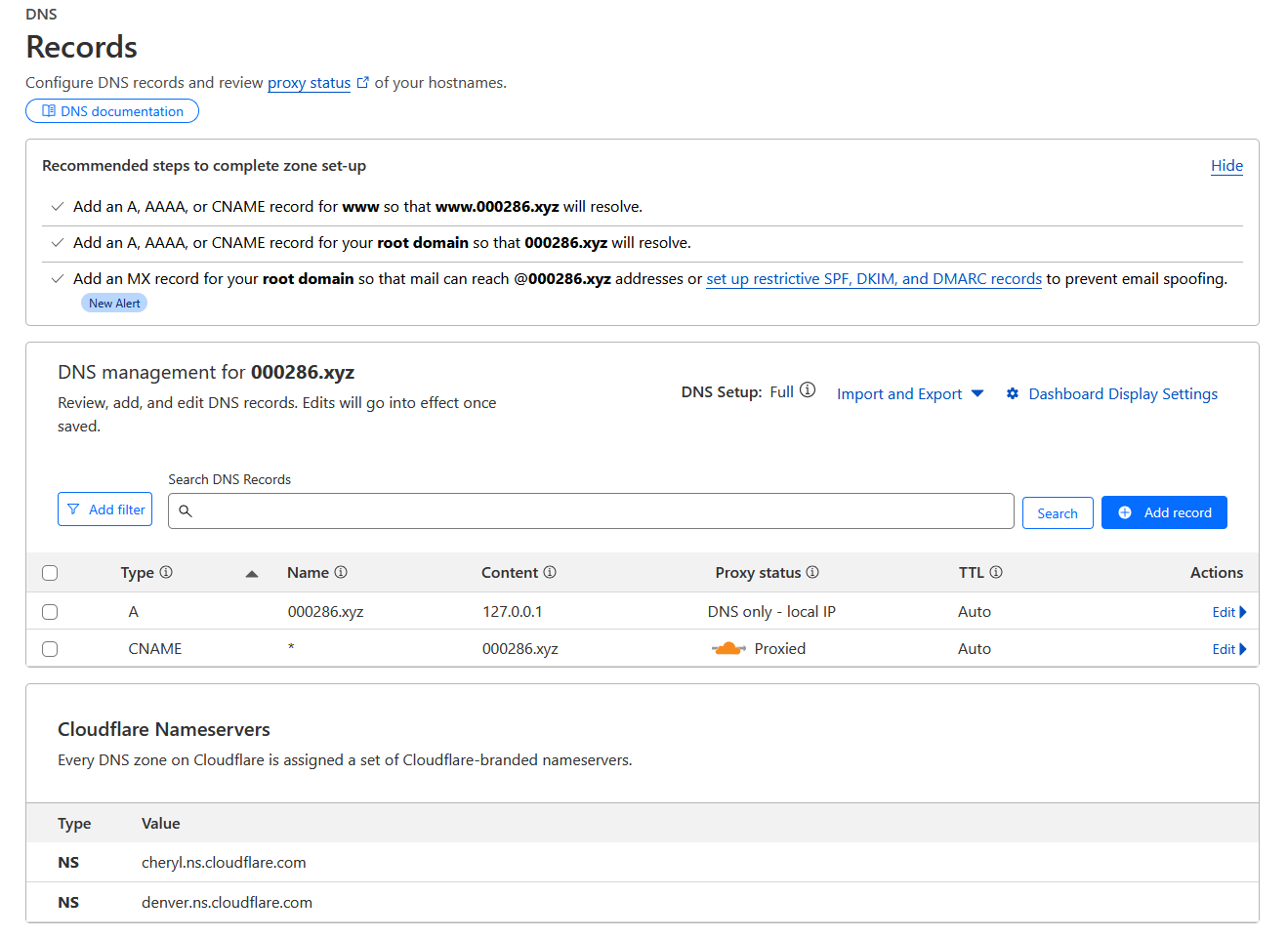Toggle the Proxied cloud icon for the CNAME record
Screen dimensions: 1288x938
pos(728,647)
